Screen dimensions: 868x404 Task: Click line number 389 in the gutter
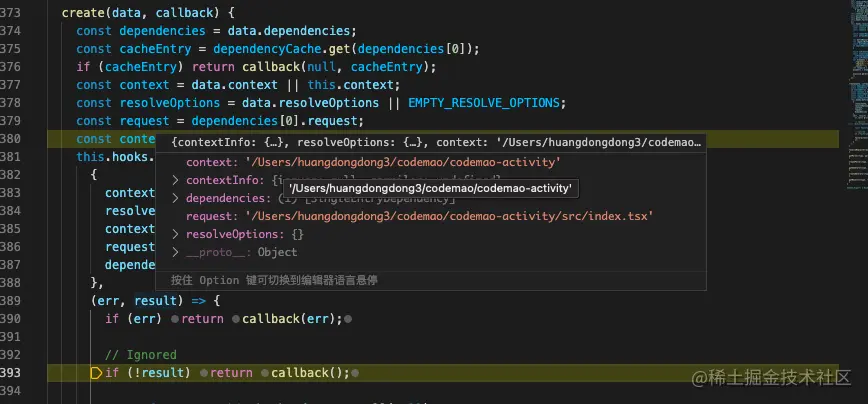11,301
